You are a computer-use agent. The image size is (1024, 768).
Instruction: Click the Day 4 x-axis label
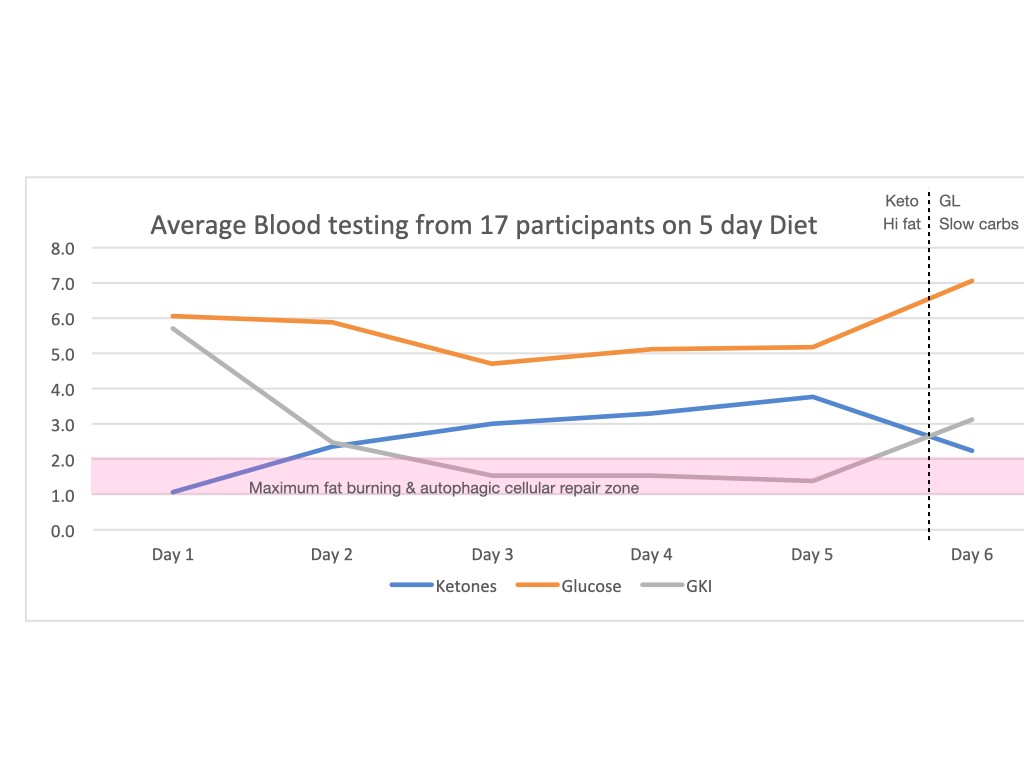(x=652, y=555)
